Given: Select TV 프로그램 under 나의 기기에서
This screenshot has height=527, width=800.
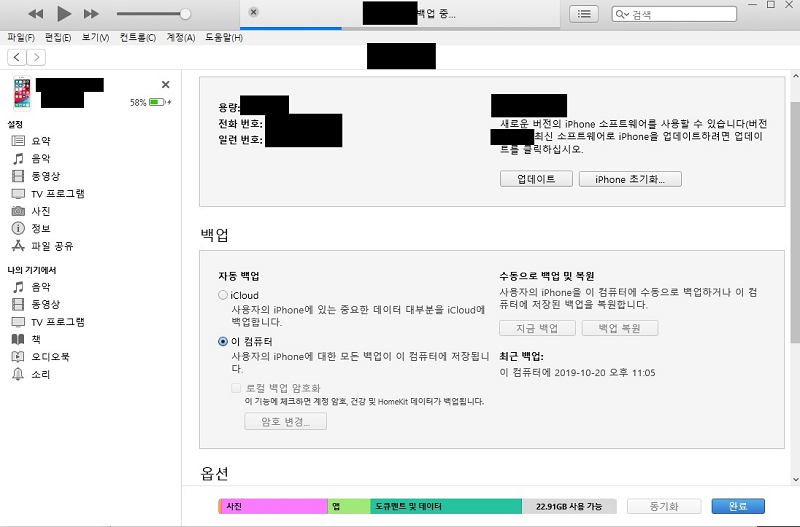Looking at the screenshot, I should click(x=57, y=322).
